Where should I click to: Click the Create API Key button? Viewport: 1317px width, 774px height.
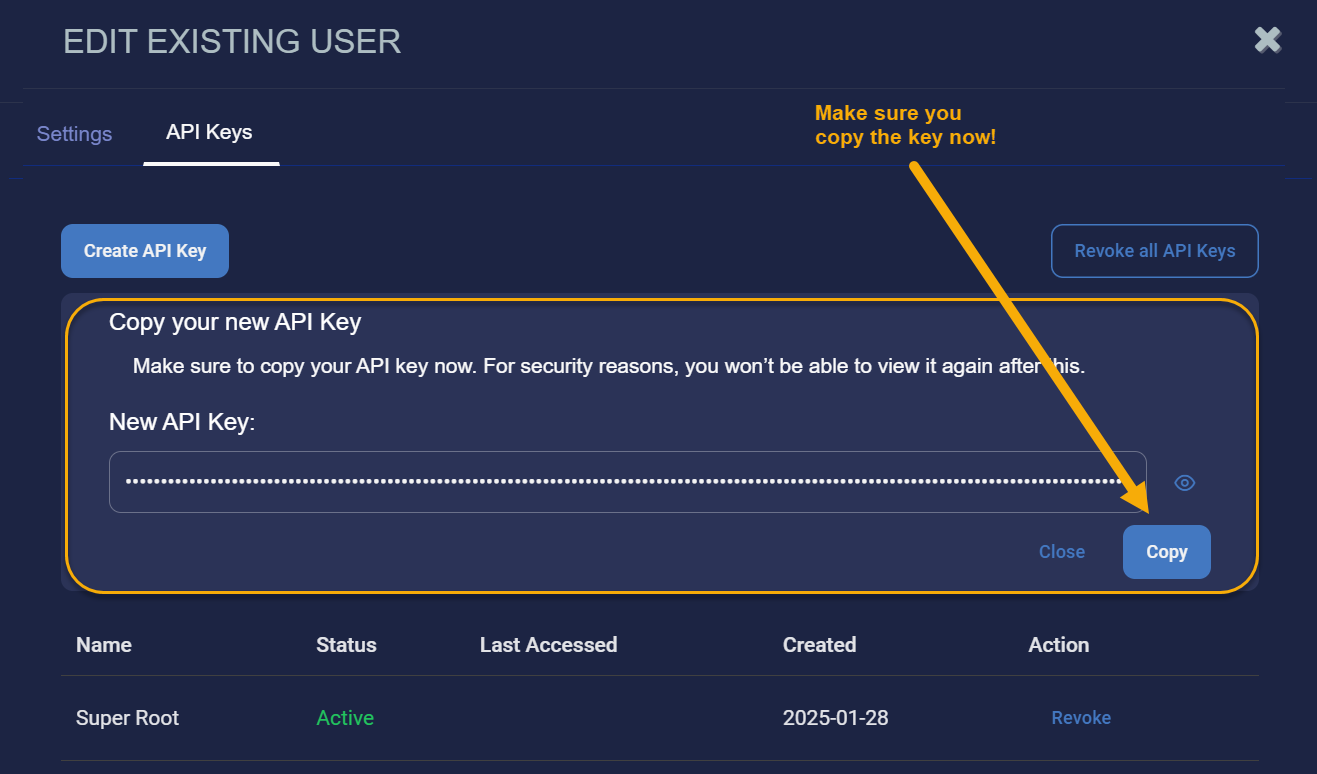(145, 251)
